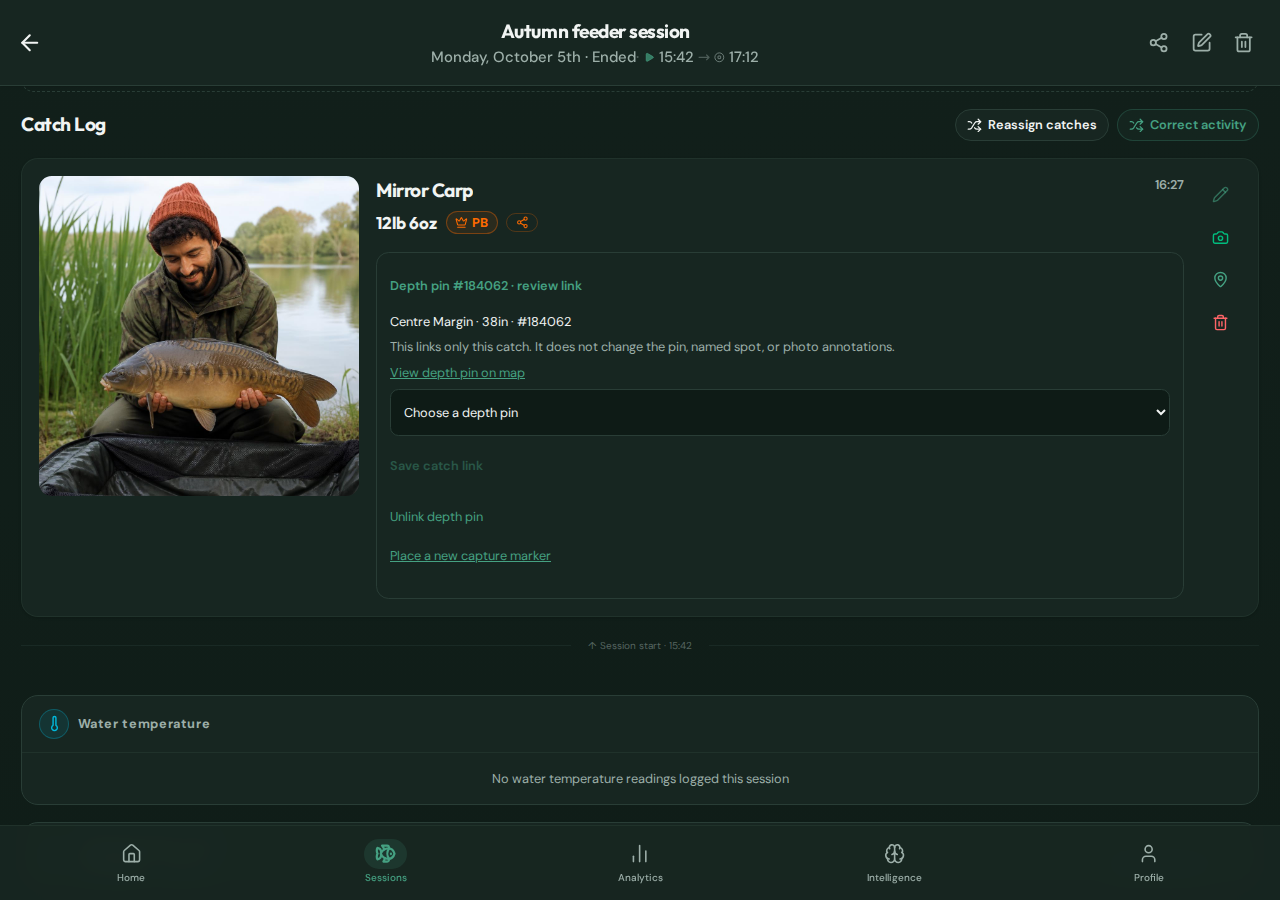The width and height of the screenshot is (1280, 900).
Task: Click the Correct activity button
Action: (1188, 125)
